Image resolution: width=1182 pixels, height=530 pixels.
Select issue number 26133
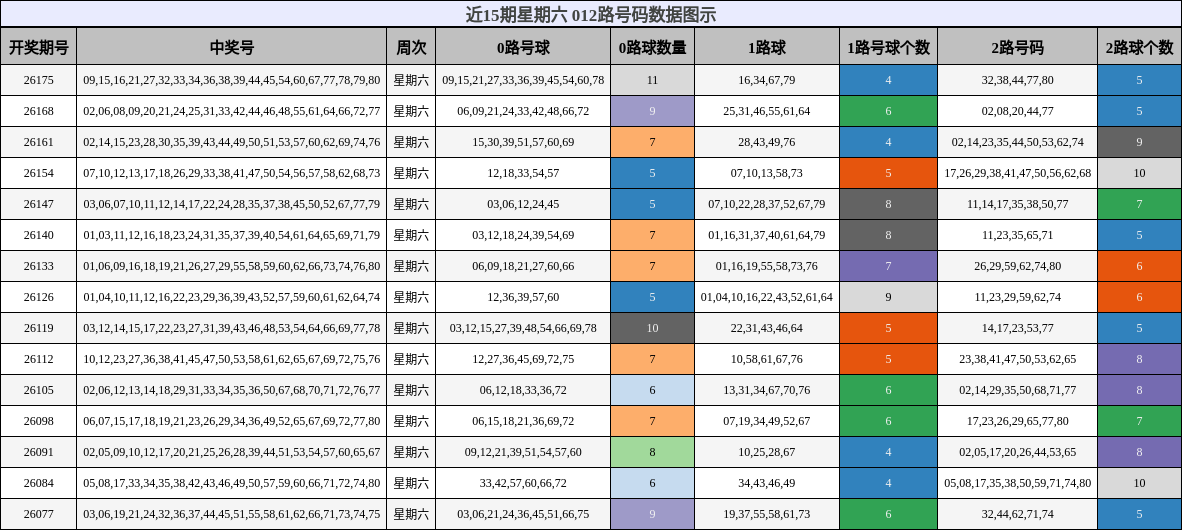tap(38, 266)
